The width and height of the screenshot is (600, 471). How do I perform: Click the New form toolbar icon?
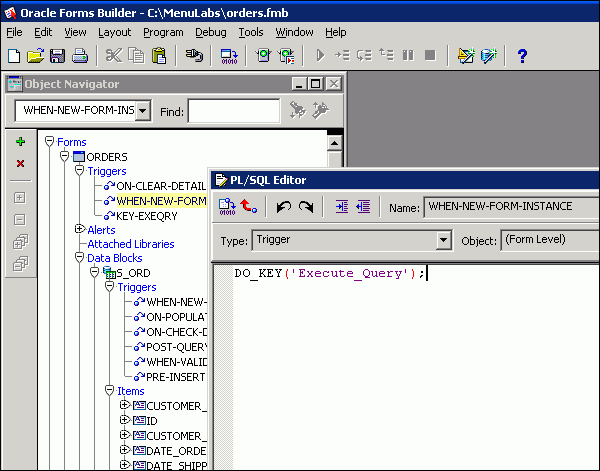click(14, 56)
